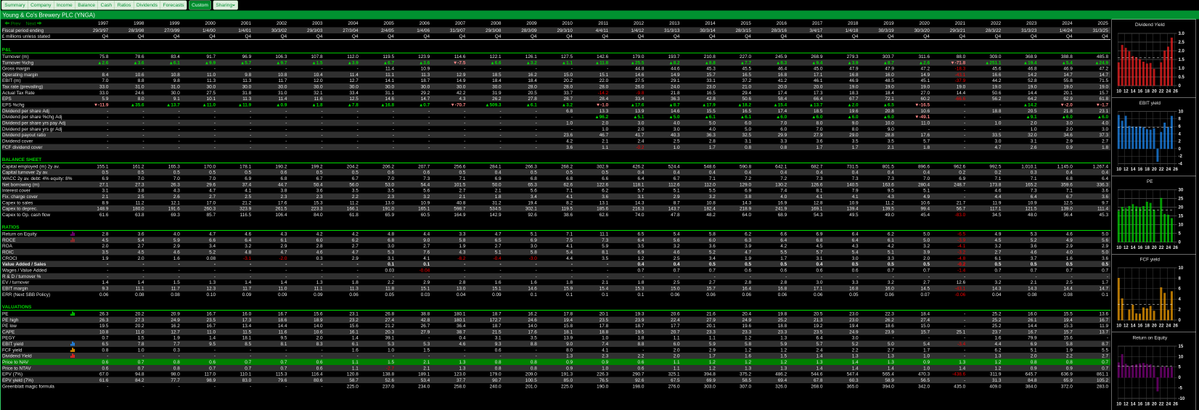Go to the Prev company link
The width and height of the screenshot is (1199, 410).
pos(11,24)
